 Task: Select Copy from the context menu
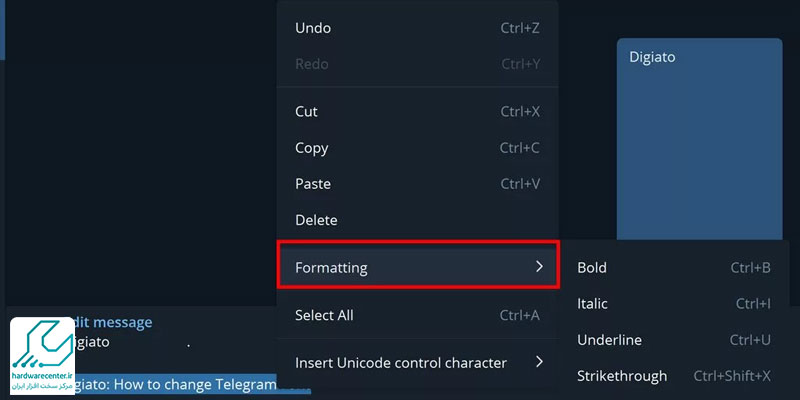[x=417, y=148]
